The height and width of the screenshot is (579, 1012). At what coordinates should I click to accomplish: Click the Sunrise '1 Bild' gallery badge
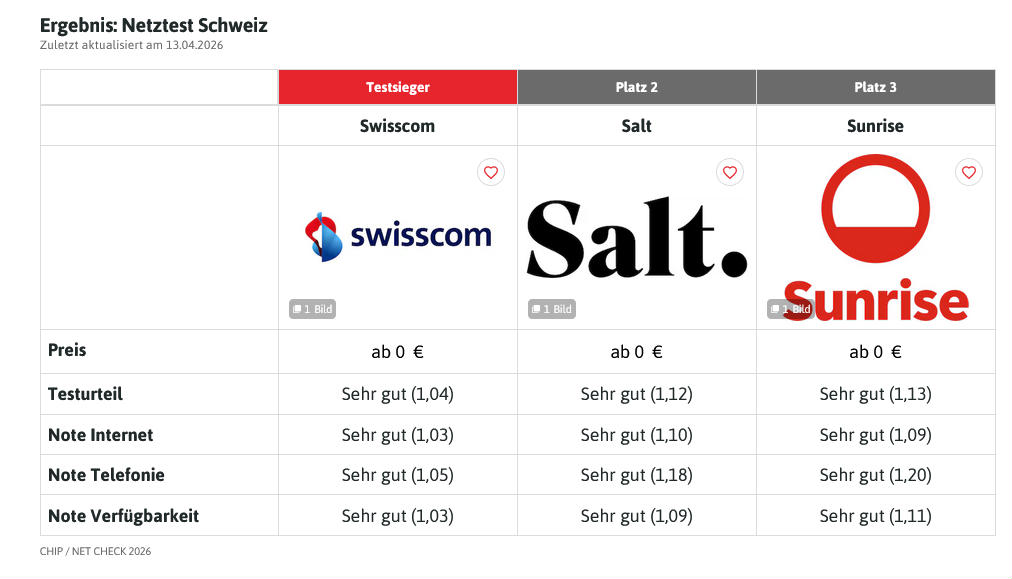[790, 309]
